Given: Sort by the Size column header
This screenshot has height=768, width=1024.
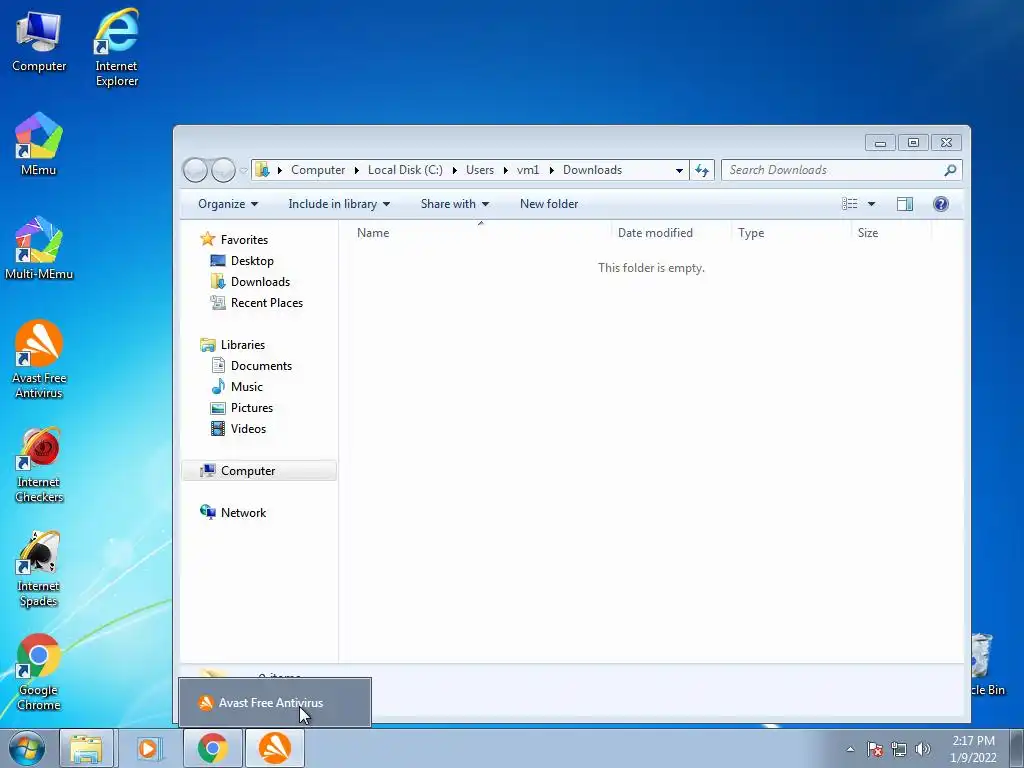Looking at the screenshot, I should 891,232.
